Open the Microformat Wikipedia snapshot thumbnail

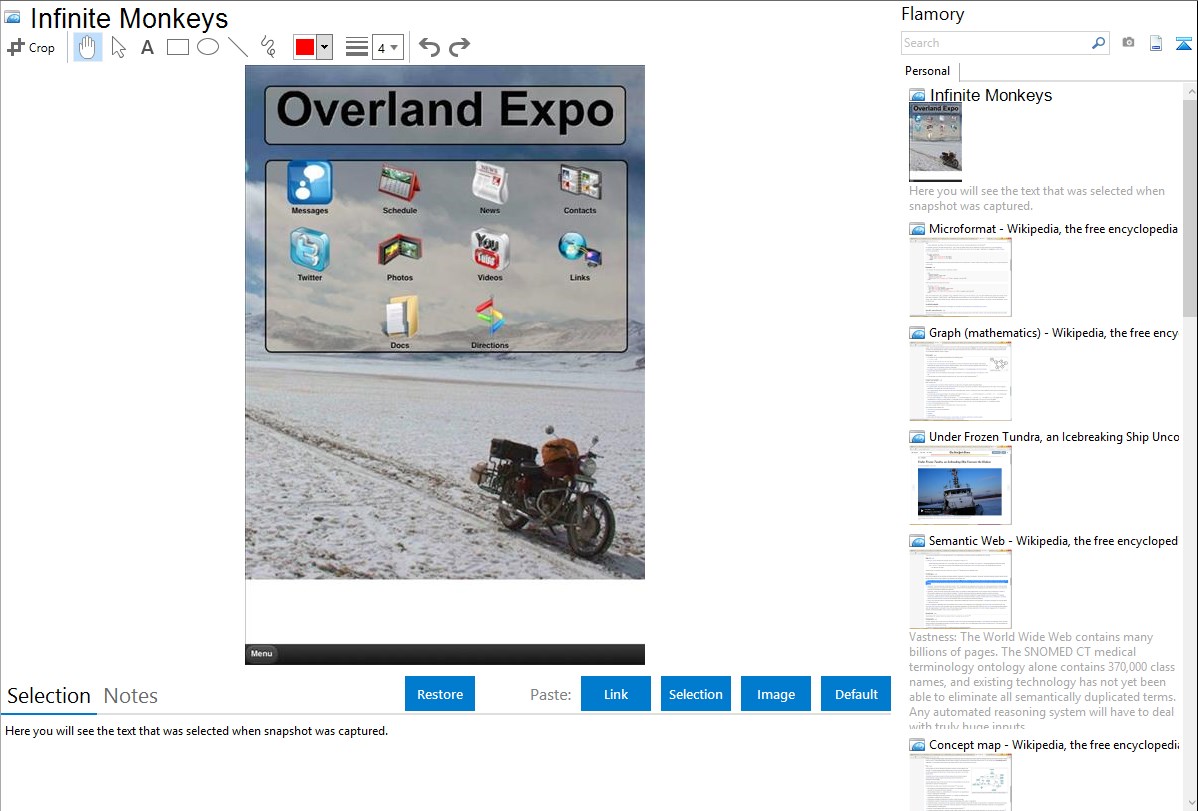click(960, 277)
